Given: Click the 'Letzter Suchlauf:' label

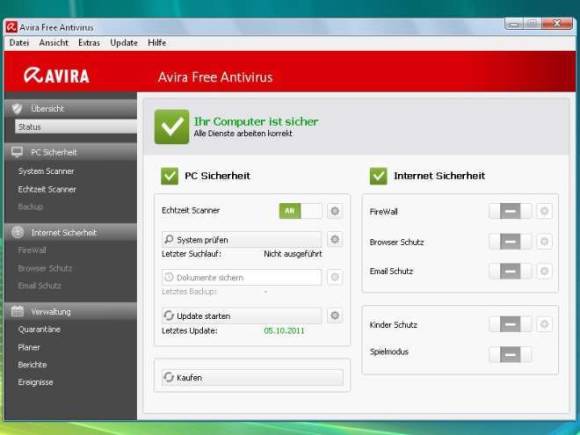Looking at the screenshot, I should tap(191, 254).
